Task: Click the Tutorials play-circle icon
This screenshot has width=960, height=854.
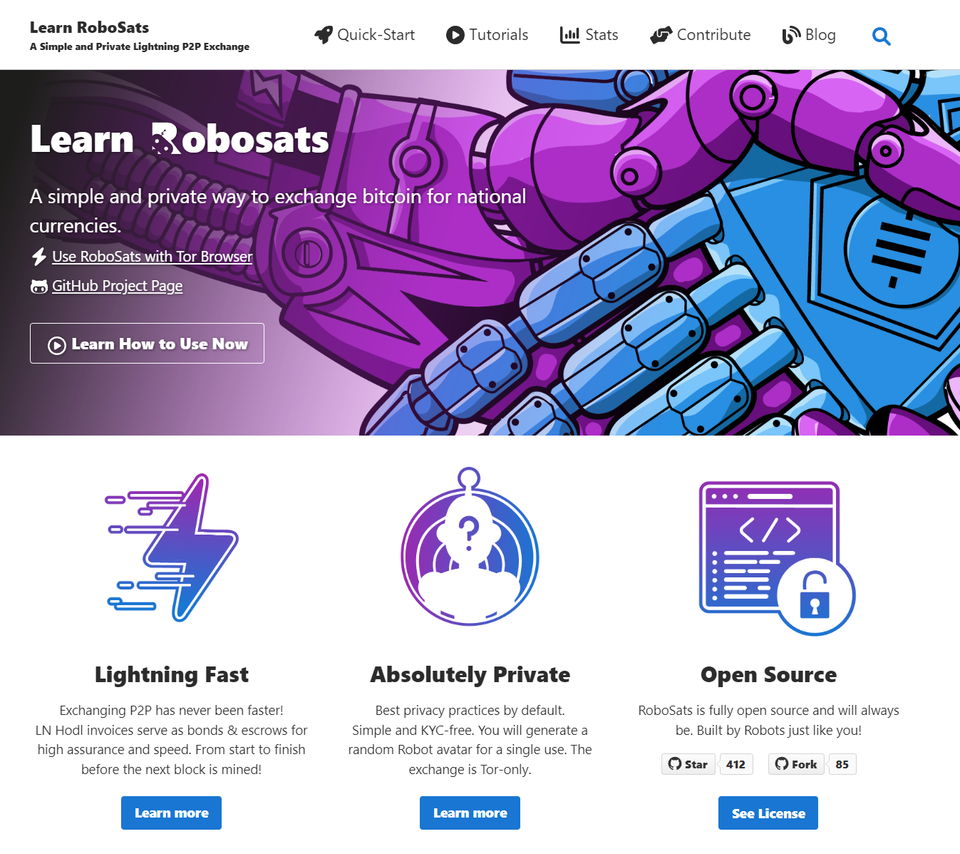Action: 455,35
